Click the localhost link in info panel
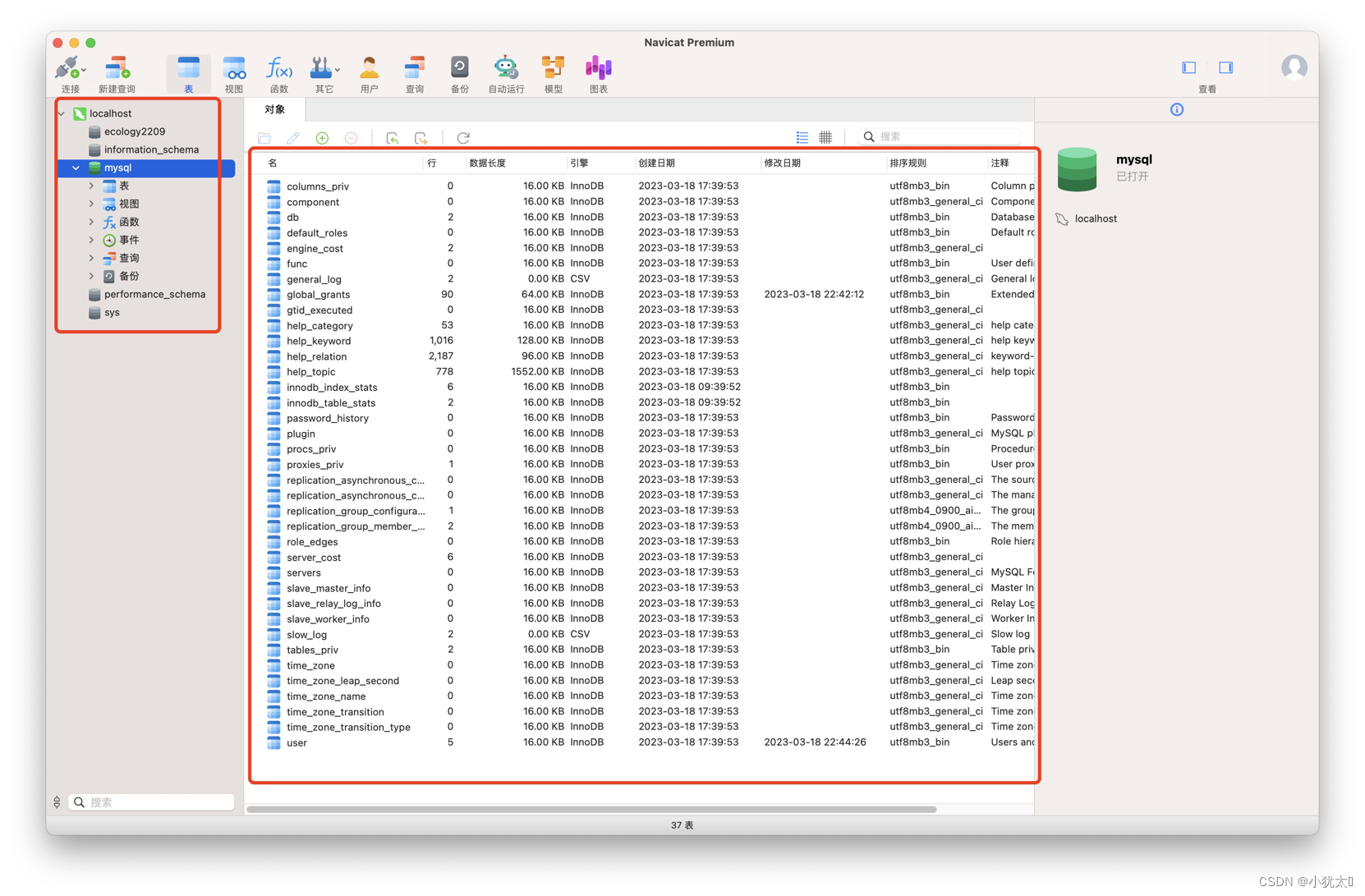Image resolution: width=1365 pixels, height=896 pixels. (x=1096, y=218)
